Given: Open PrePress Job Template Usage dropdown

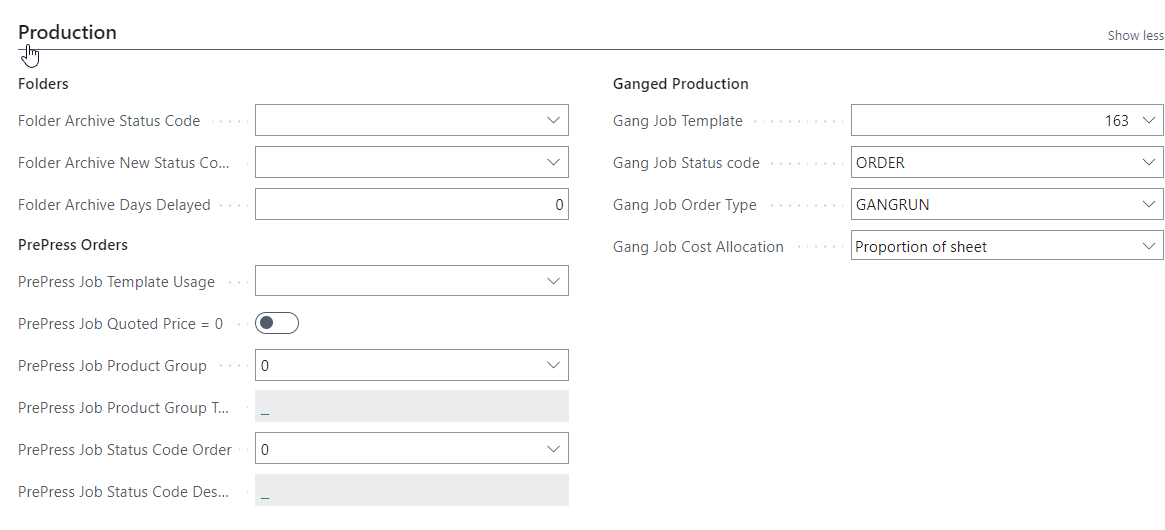Looking at the screenshot, I should (x=553, y=281).
